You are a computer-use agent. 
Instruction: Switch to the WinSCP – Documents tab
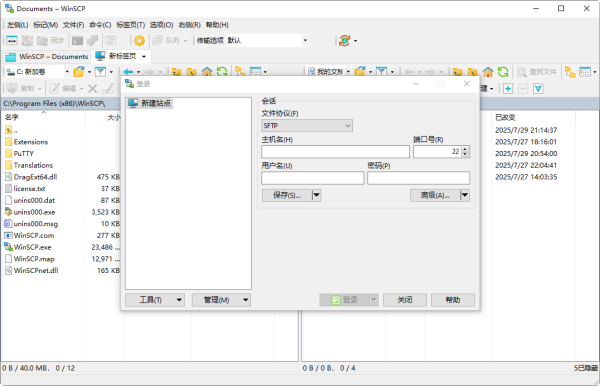(47, 57)
